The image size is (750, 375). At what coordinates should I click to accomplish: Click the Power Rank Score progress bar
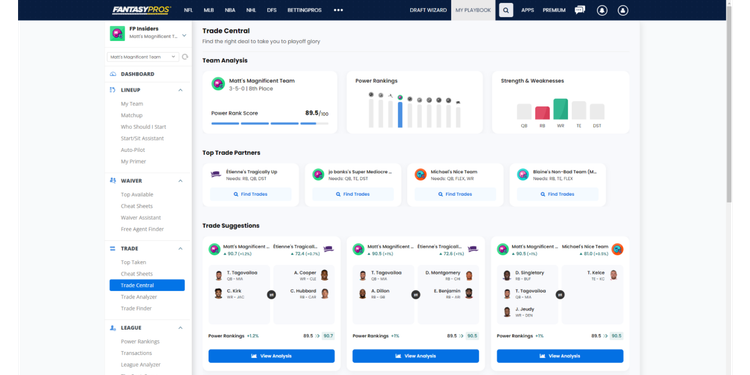click(270, 123)
